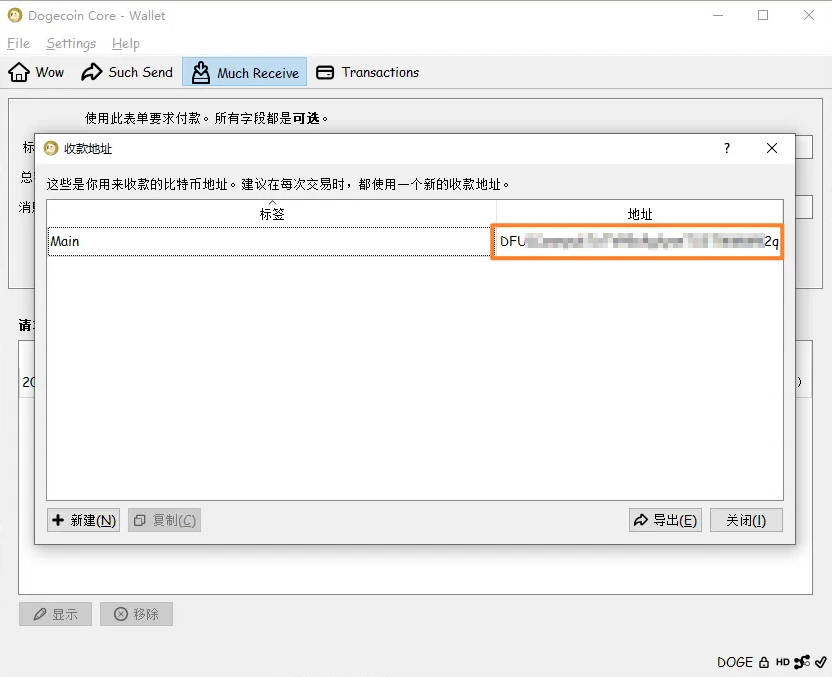Maximize the Dogecoin Core window
Image resolution: width=832 pixels, height=677 pixels.
point(763,15)
